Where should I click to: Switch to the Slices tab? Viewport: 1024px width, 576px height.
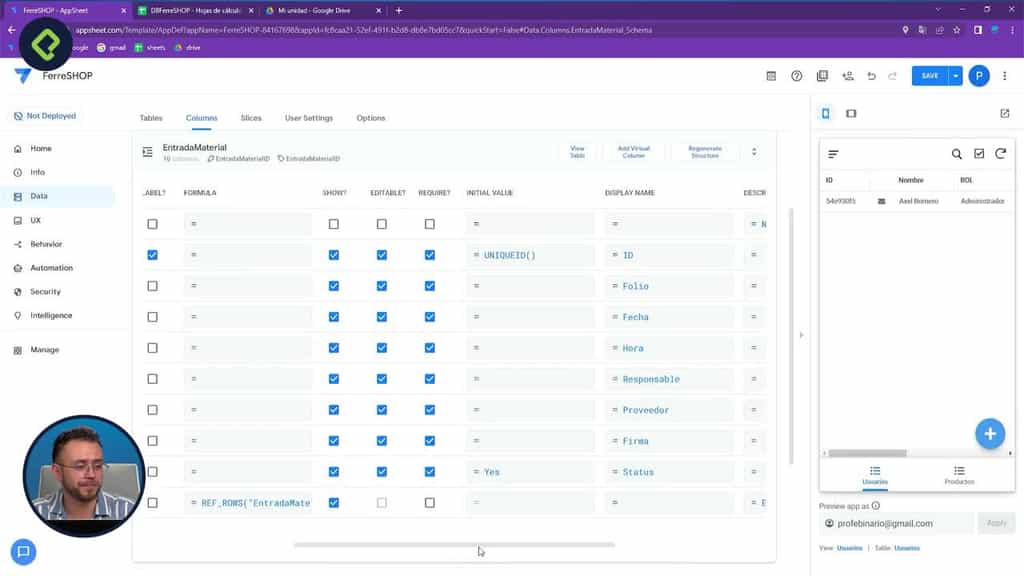(x=251, y=117)
